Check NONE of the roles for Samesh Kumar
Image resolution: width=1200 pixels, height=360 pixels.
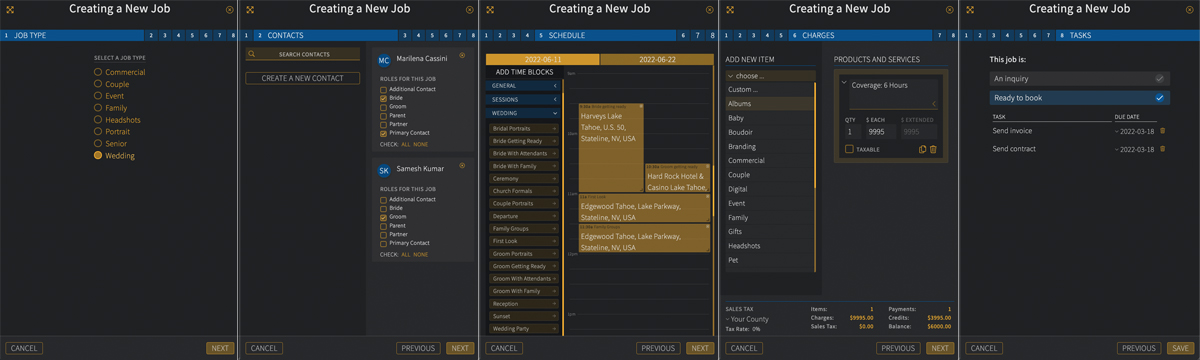[x=421, y=255]
